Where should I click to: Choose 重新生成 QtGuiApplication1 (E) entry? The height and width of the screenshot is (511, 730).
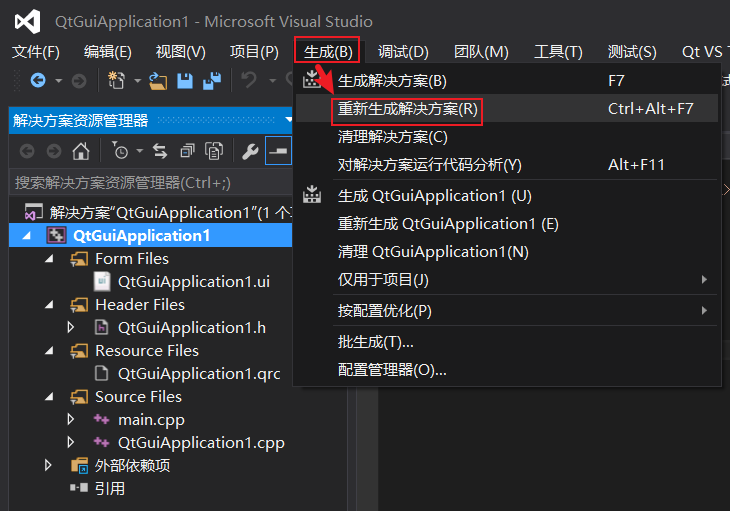(507, 224)
